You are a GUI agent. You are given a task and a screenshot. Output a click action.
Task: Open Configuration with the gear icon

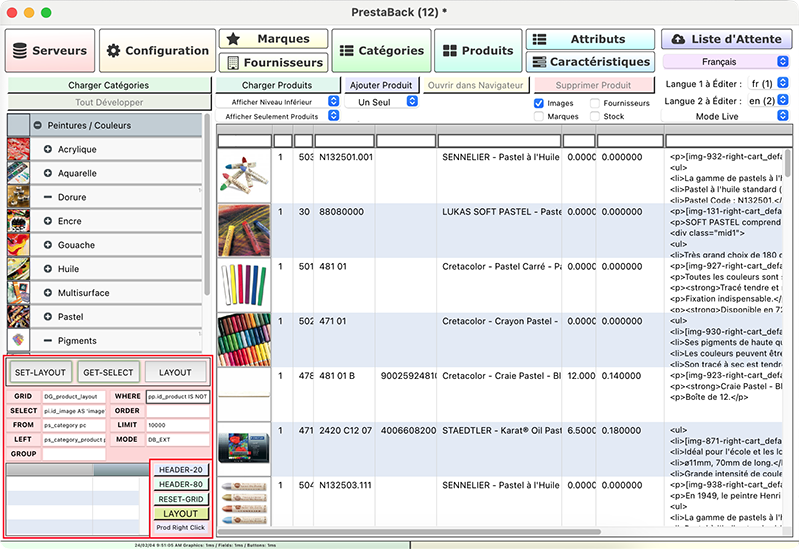click(x=157, y=50)
